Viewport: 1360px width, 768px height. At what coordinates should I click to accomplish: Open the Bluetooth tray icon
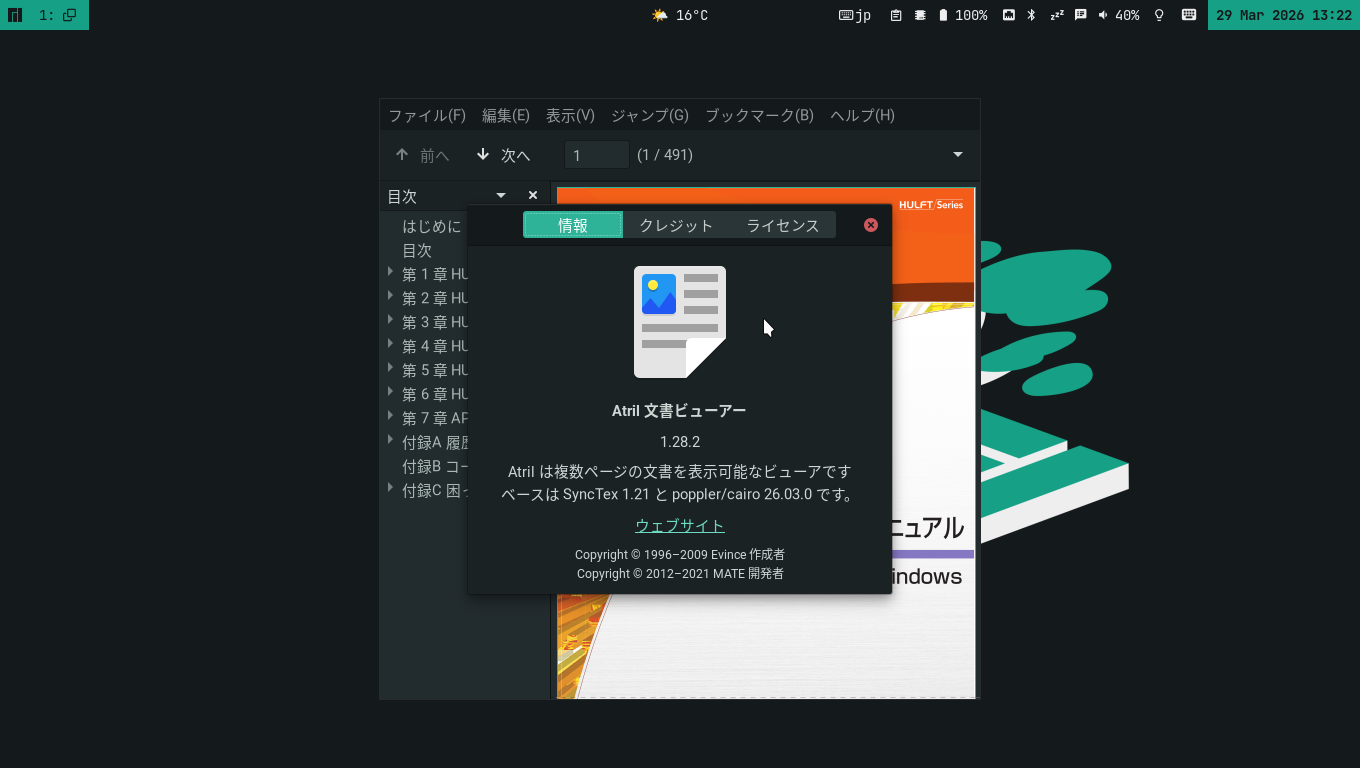(1032, 15)
